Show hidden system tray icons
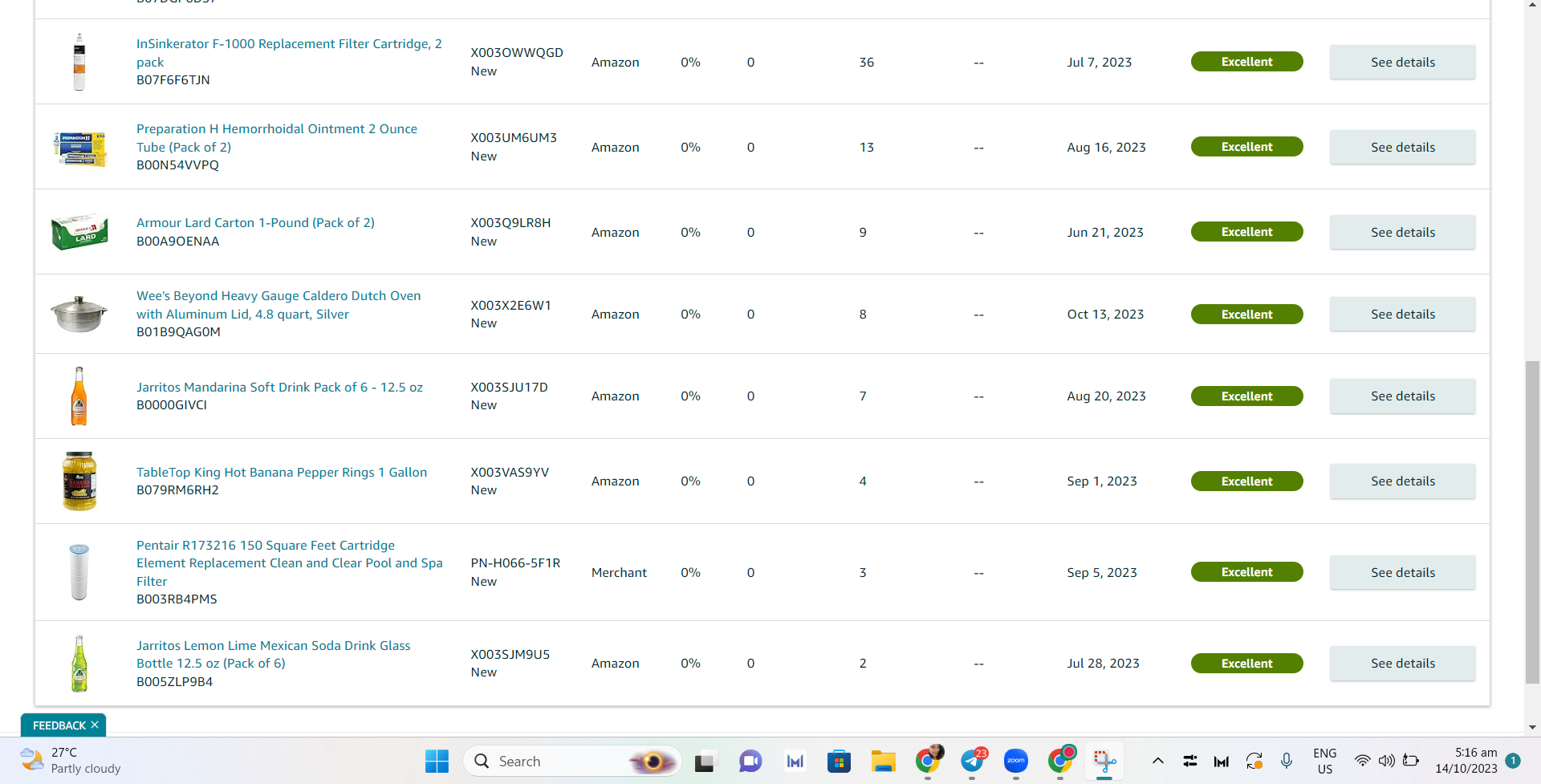 pyautogui.click(x=1157, y=761)
